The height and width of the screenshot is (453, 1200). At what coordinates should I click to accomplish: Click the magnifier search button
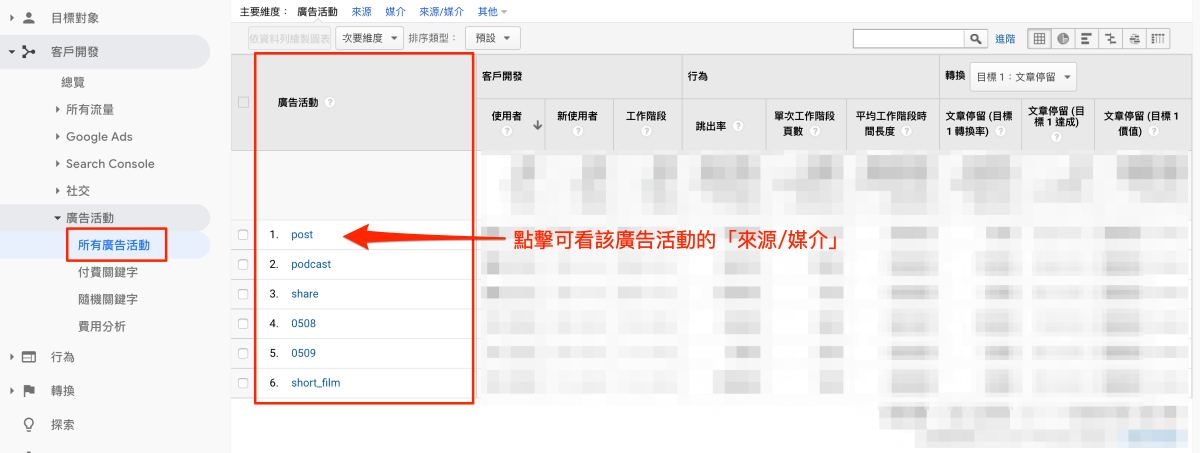[x=976, y=38]
